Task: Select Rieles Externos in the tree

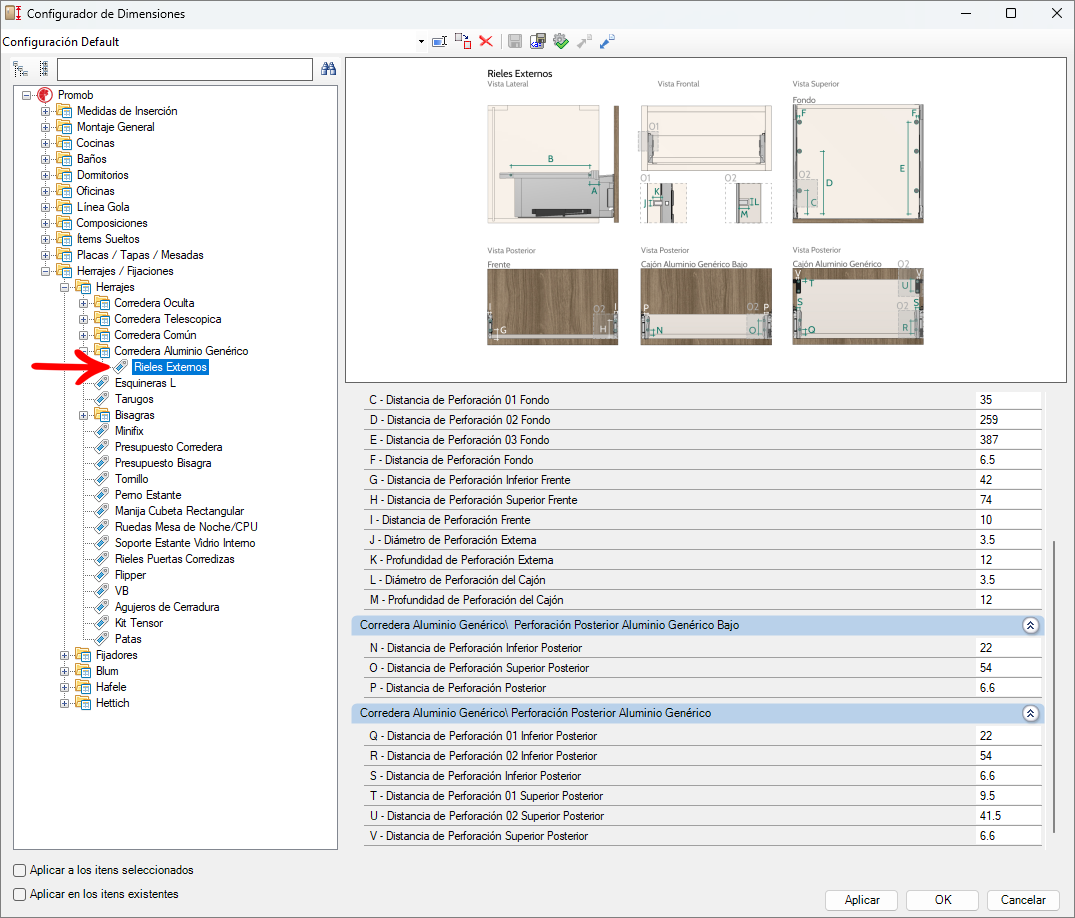Action: pyautogui.click(x=170, y=367)
